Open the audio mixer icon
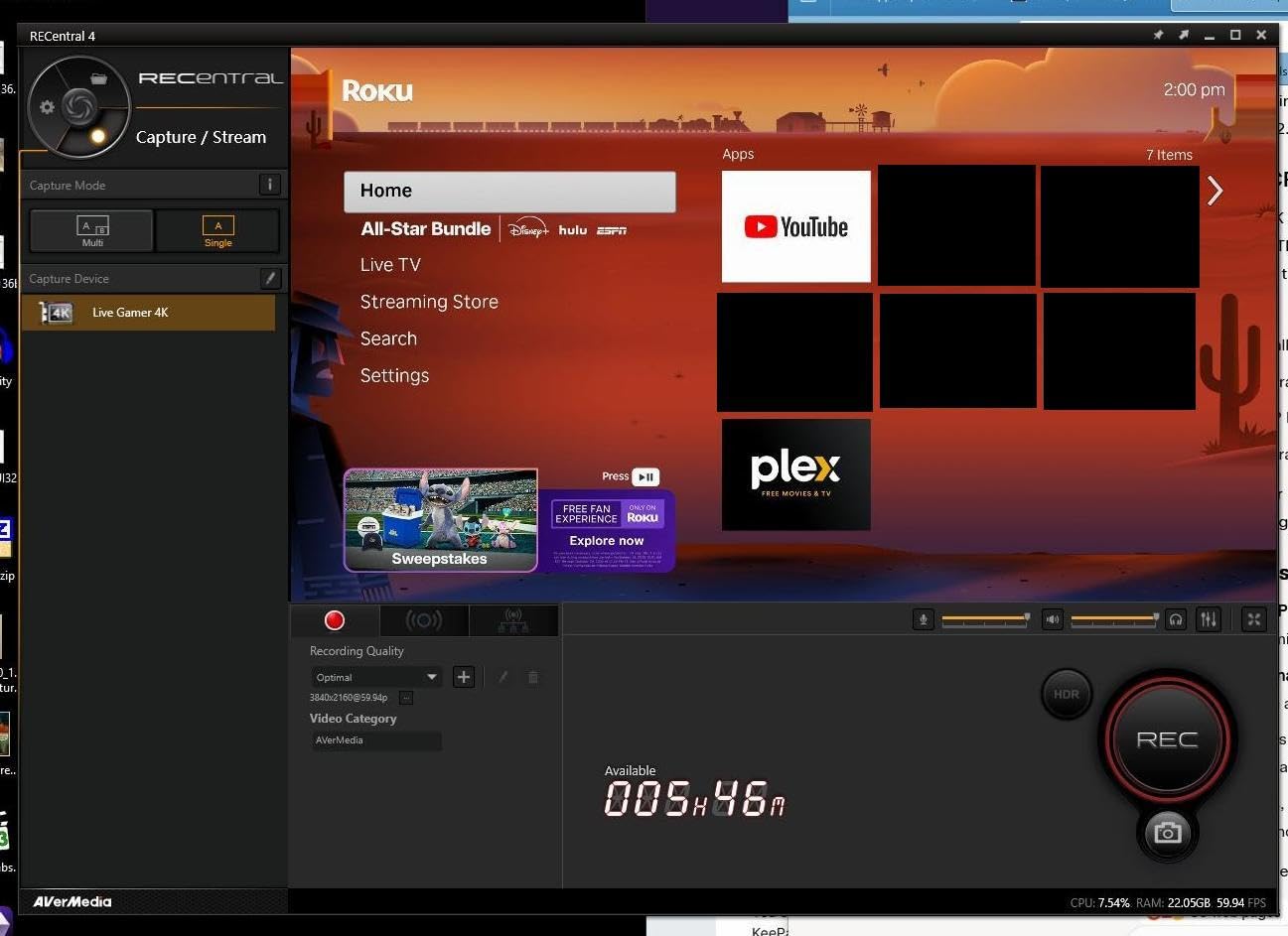 1208,619
